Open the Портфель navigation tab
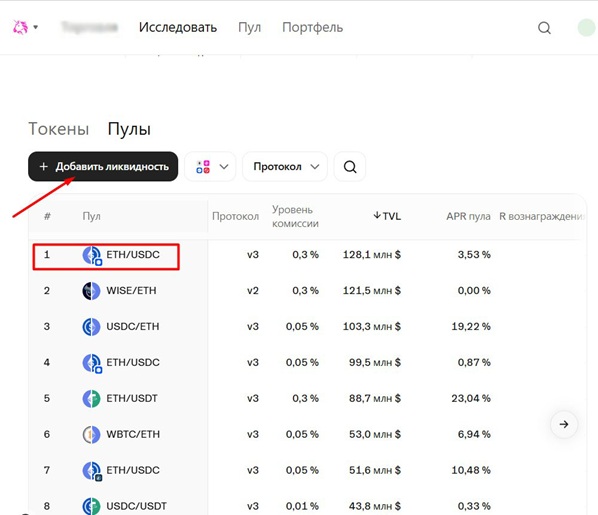This screenshot has width=598, height=515. click(312, 27)
